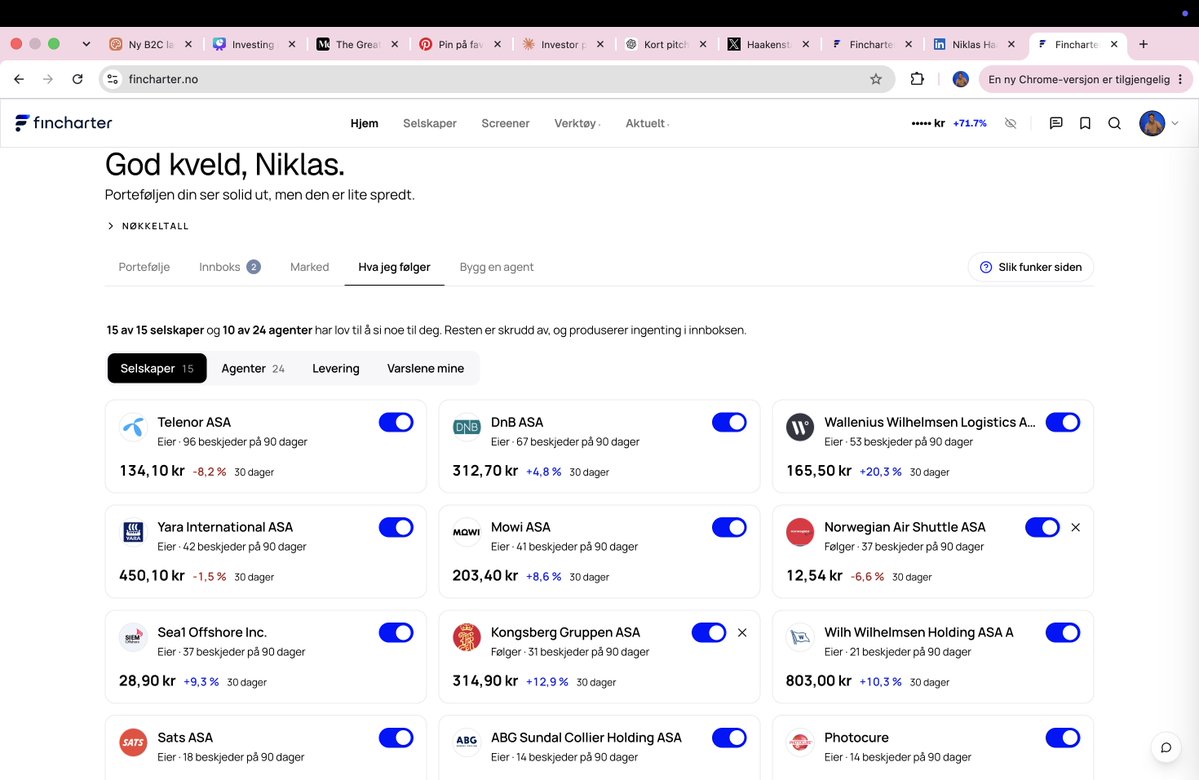Image resolution: width=1199 pixels, height=780 pixels.
Task: Open the Verktøy dropdown menu
Action: point(577,123)
